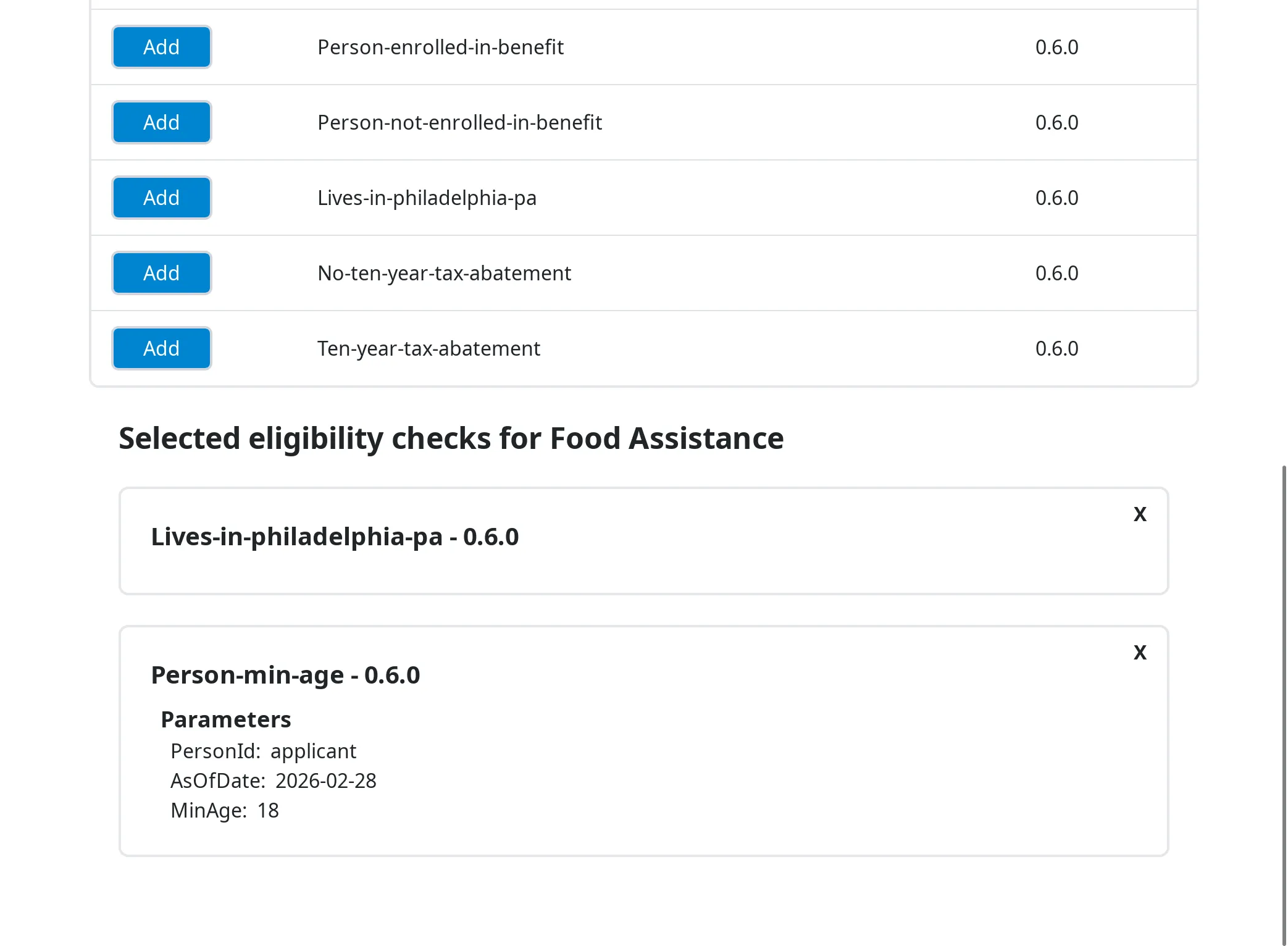The height and width of the screenshot is (946, 1288).
Task: Select the AsOfDate 2026-02-28 parameter value
Action: [x=326, y=781]
